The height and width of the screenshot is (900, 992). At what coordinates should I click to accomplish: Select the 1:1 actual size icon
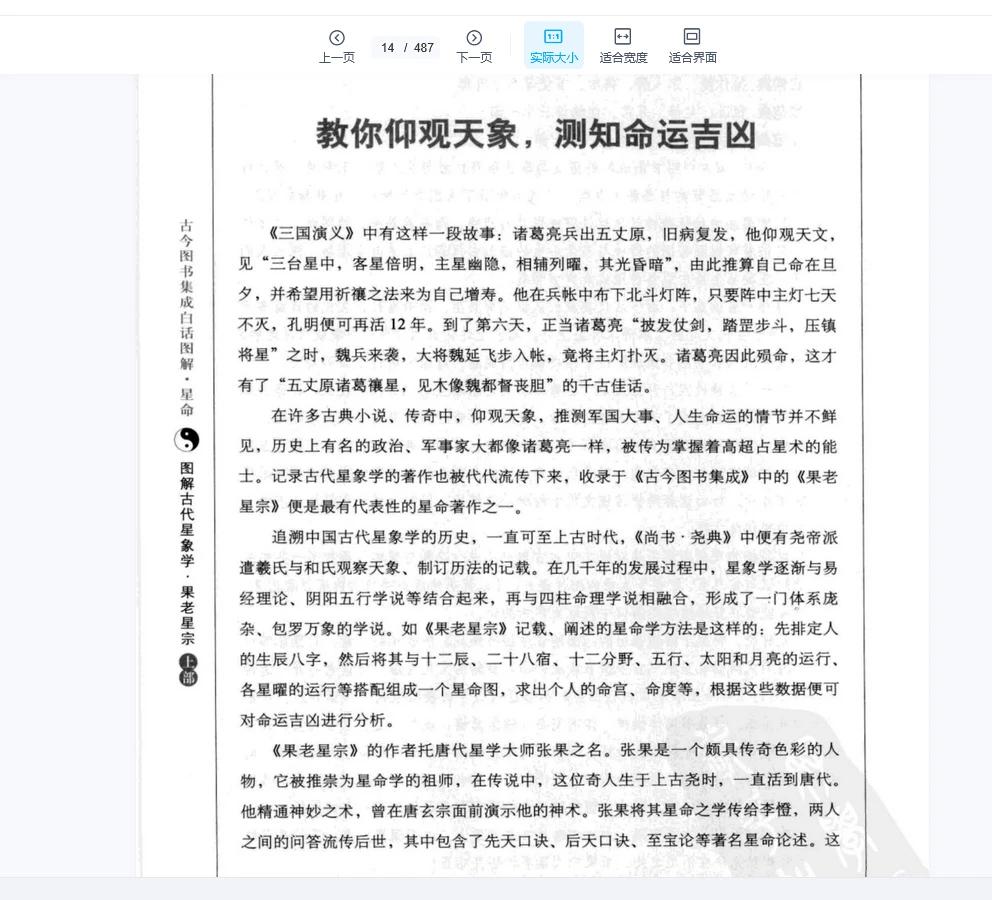click(x=553, y=35)
